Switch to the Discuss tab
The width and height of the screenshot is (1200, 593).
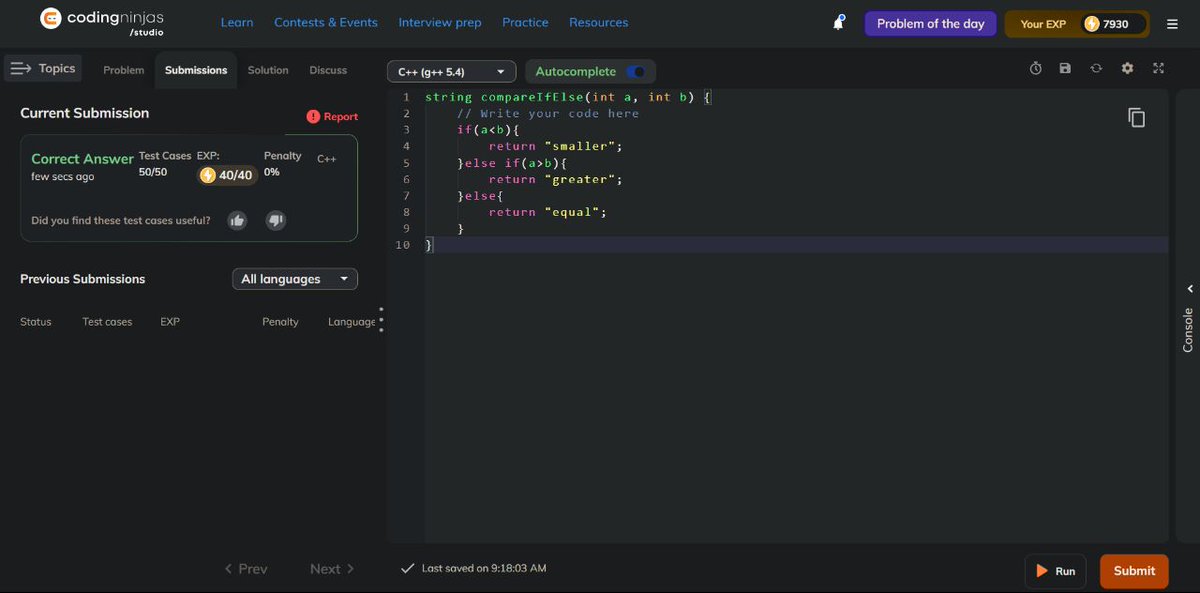328,70
